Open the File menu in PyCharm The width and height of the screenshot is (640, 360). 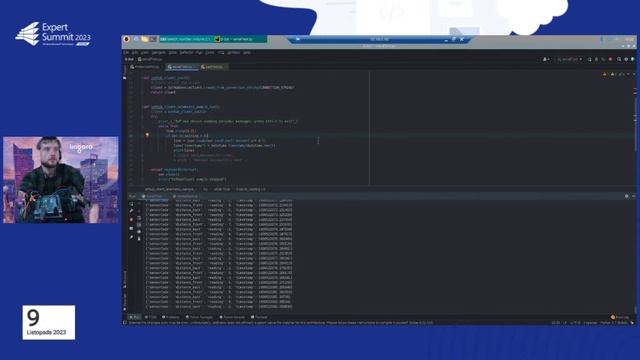(x=126, y=53)
